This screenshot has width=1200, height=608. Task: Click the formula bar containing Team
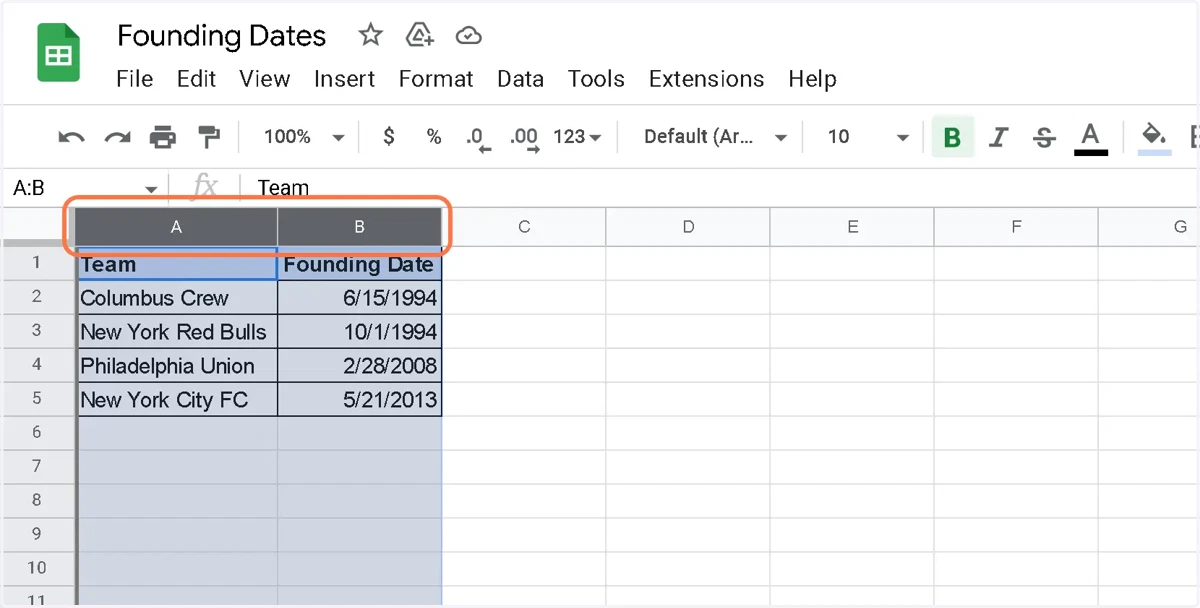(x=720, y=187)
